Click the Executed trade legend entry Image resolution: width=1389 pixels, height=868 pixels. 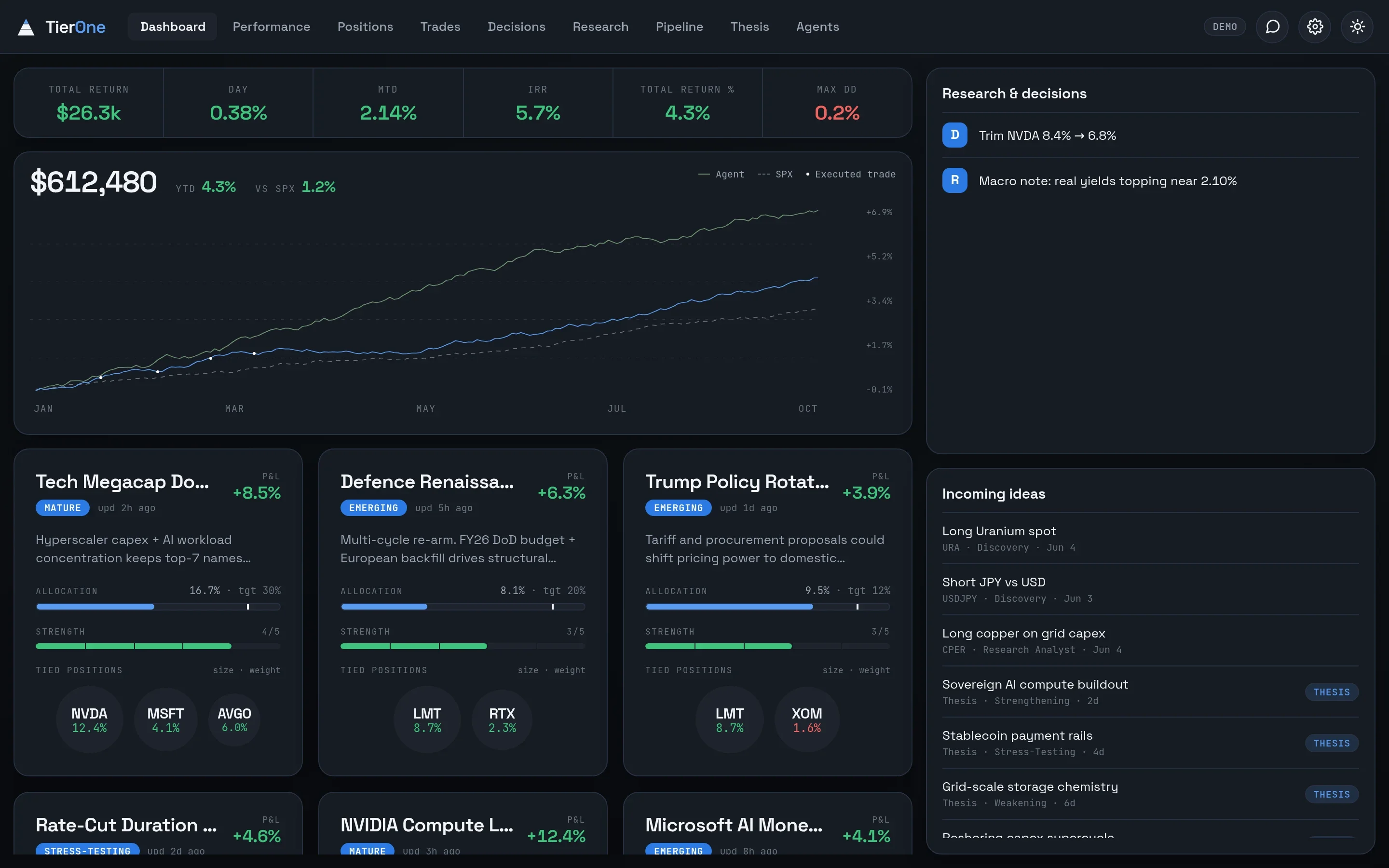coord(851,174)
